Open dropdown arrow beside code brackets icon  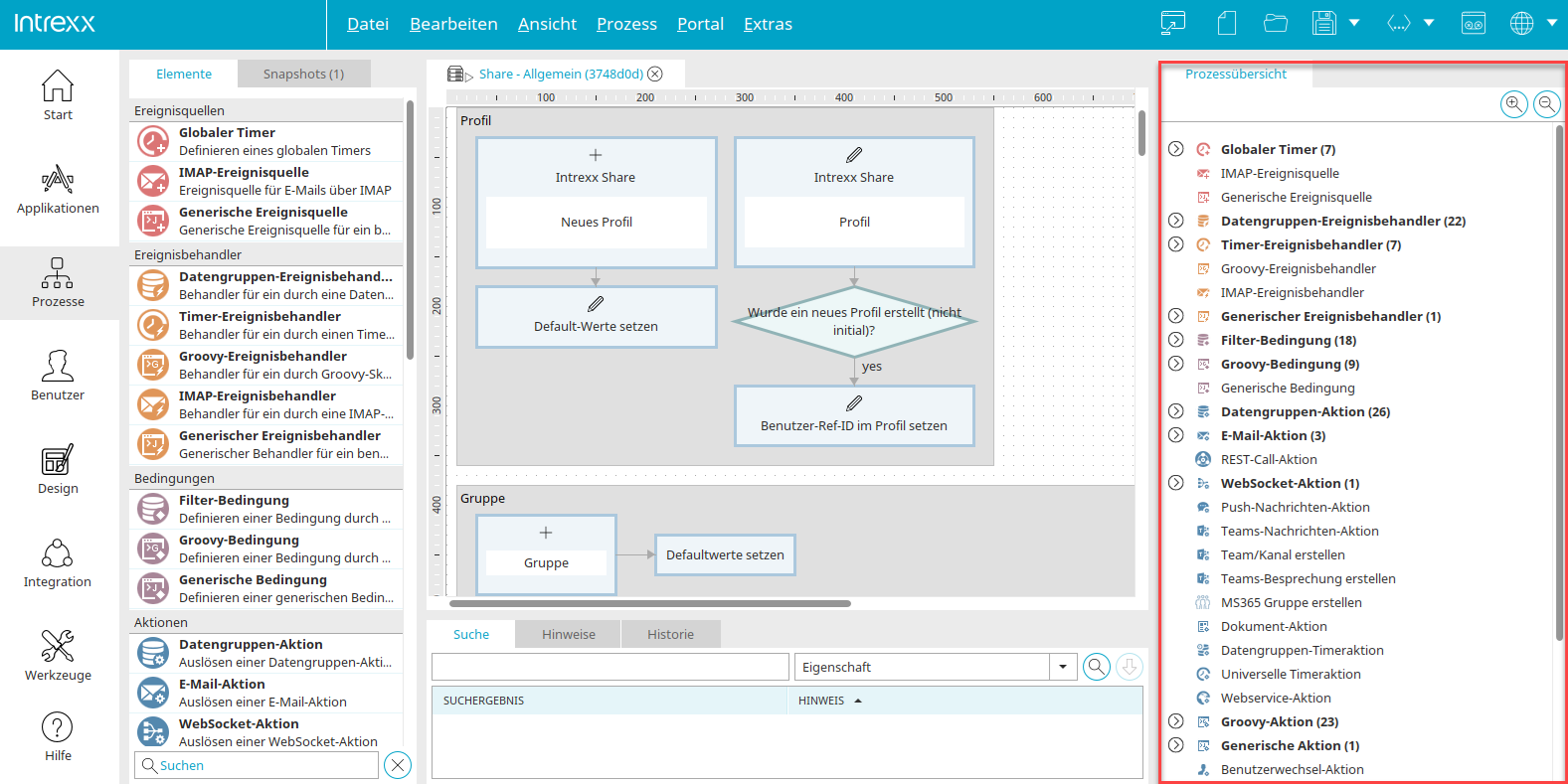tap(1429, 23)
